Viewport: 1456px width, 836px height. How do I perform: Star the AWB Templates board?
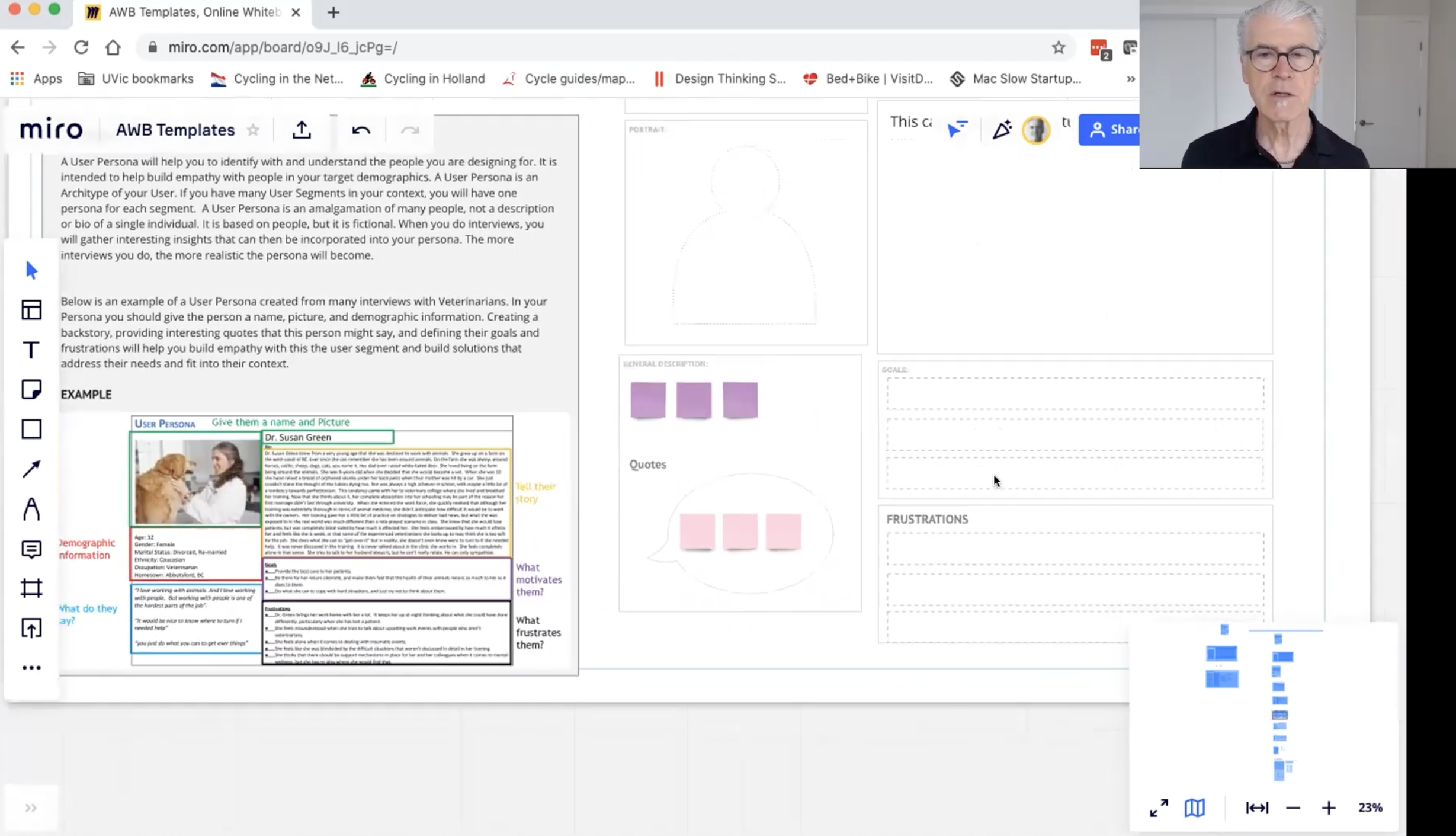(x=253, y=130)
